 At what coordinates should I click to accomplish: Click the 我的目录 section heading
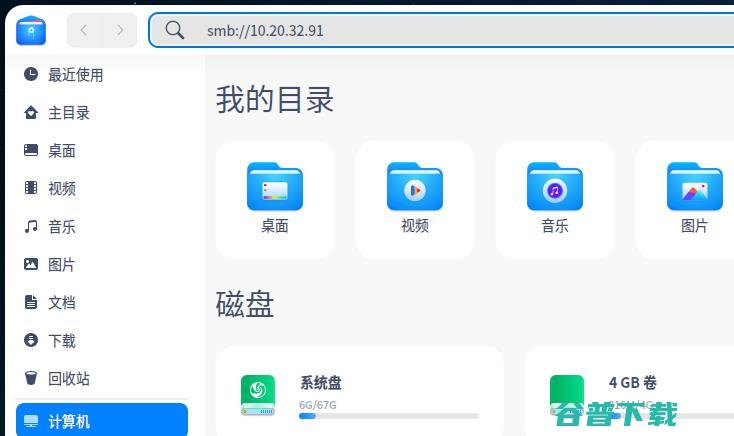tap(275, 100)
